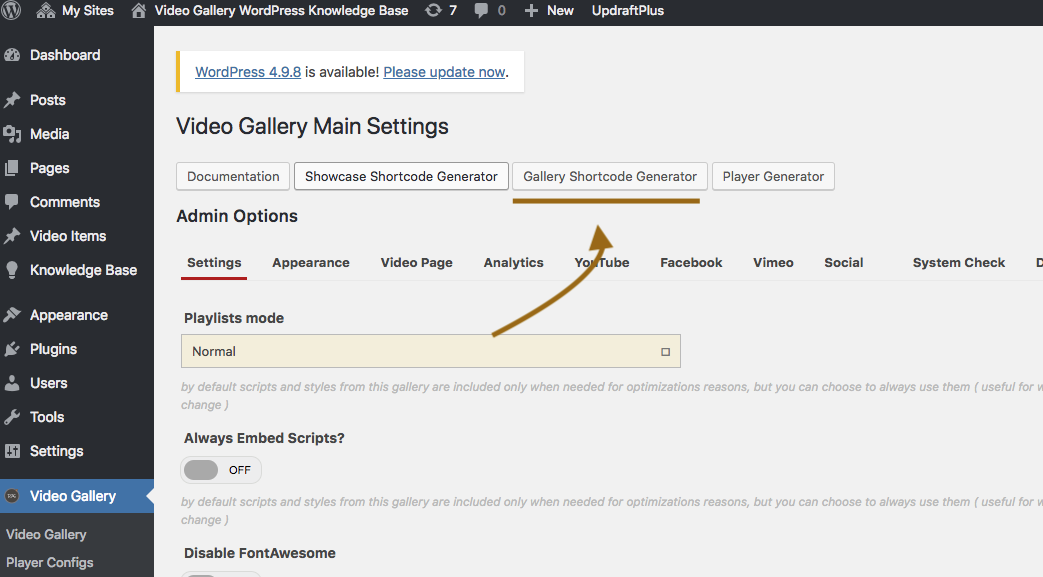Screen dimensions: 1043x577
Task: Click the WordPress logo icon
Action: [x=11, y=11]
